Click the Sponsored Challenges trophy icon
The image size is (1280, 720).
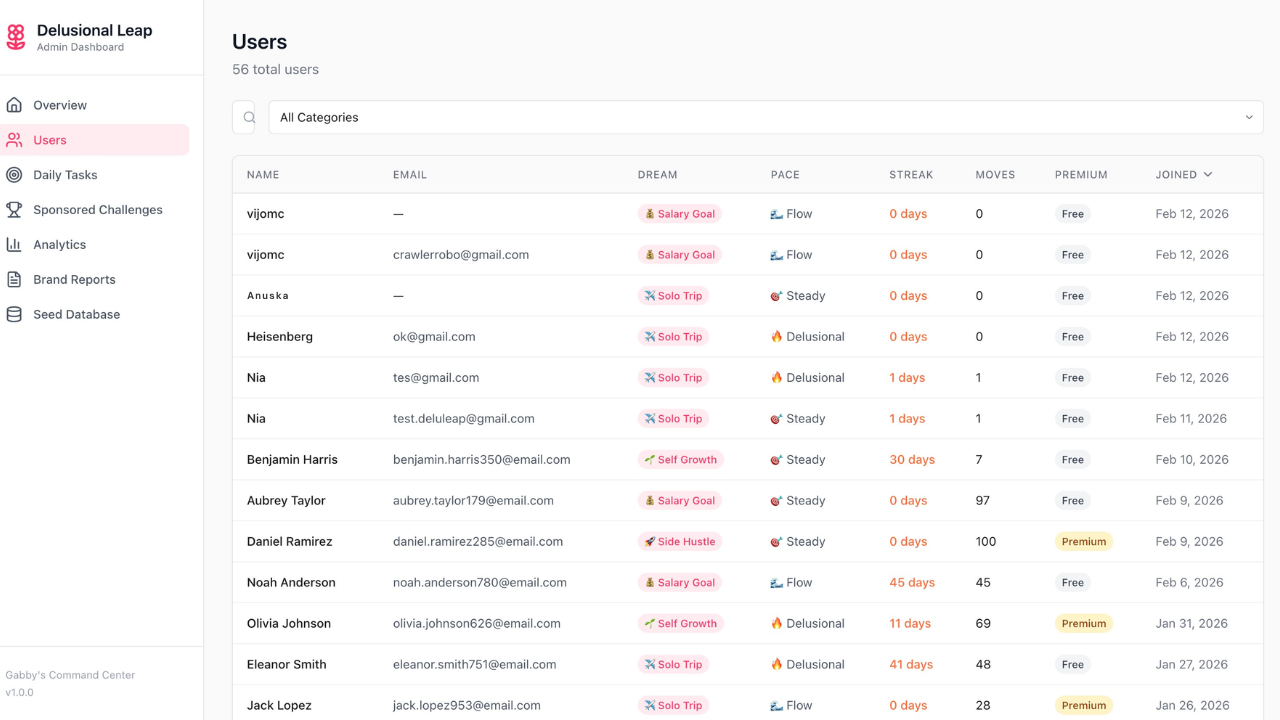point(14,210)
